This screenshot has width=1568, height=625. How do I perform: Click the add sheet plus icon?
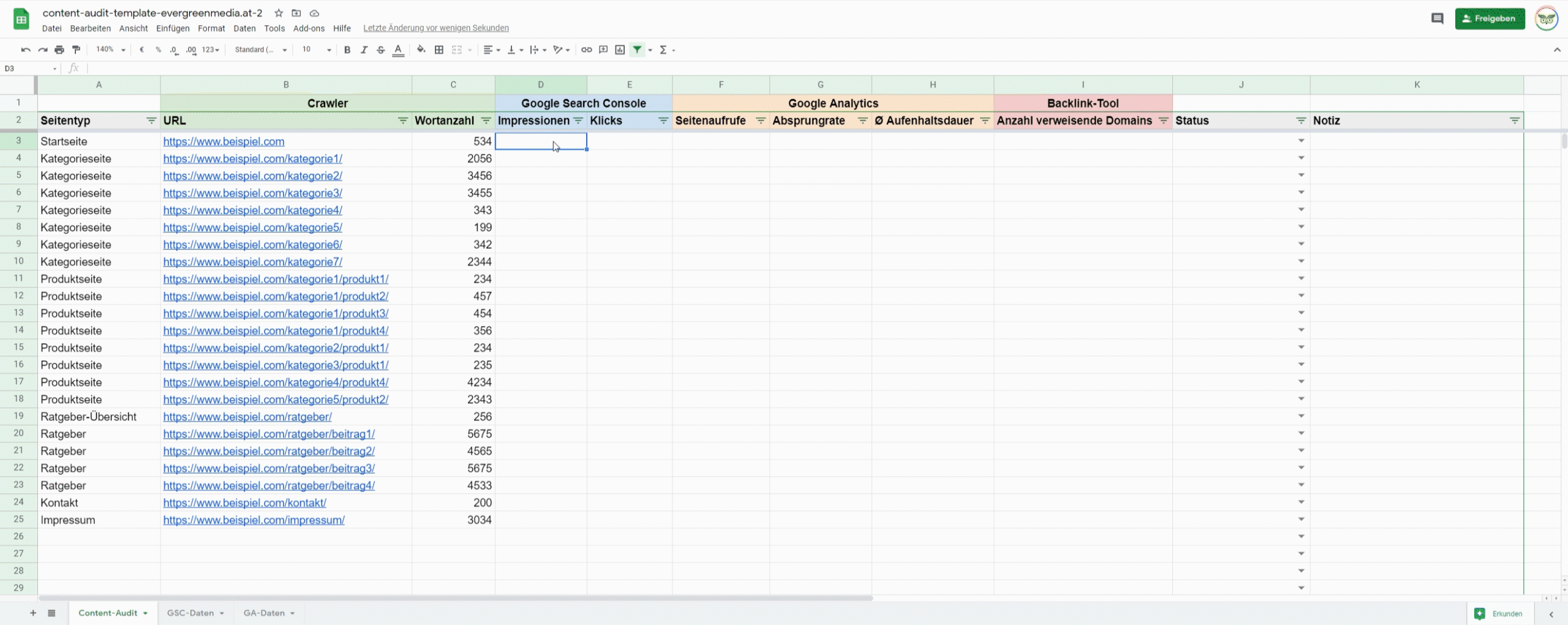pos(33,613)
